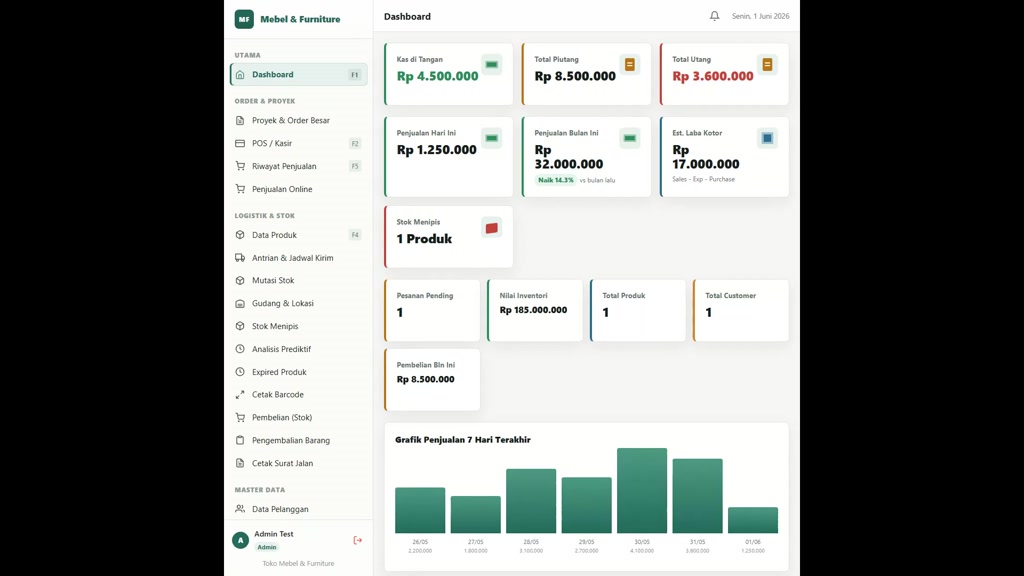Click the warehouse icon beside Gudang & Lokasi
1024x576 pixels.
[x=240, y=303]
